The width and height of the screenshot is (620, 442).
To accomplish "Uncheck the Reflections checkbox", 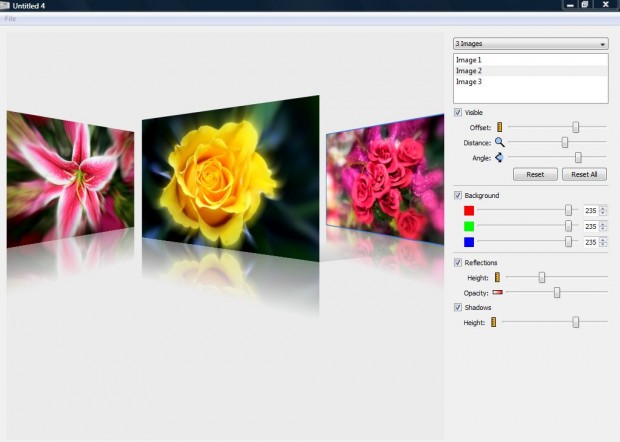I will tap(458, 262).
